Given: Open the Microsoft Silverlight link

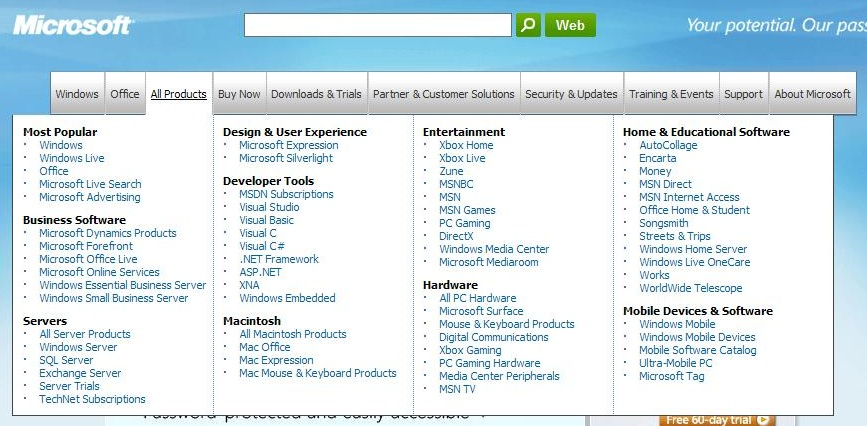Looking at the screenshot, I should pos(286,158).
